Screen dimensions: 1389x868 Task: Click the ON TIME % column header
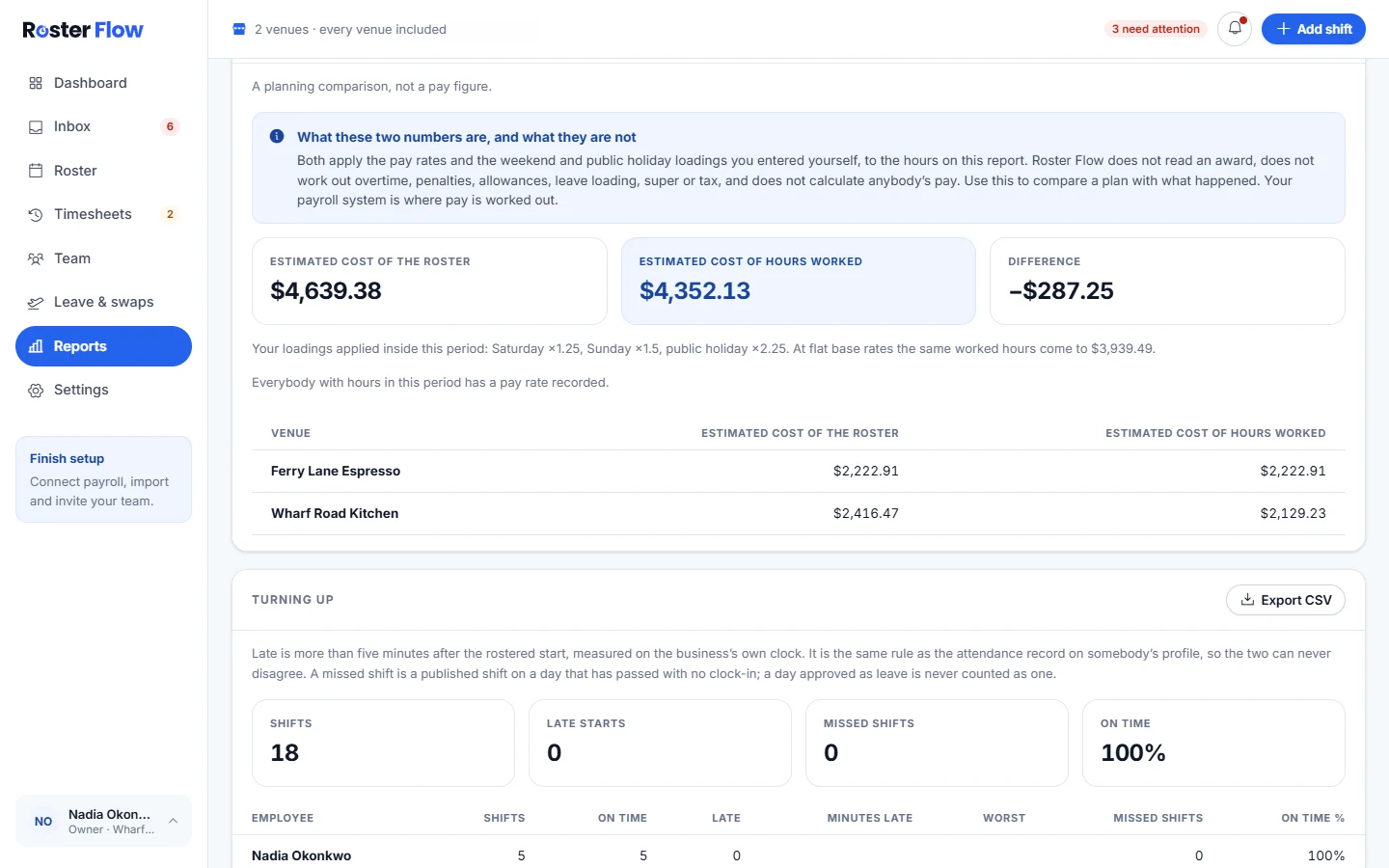[1313, 818]
